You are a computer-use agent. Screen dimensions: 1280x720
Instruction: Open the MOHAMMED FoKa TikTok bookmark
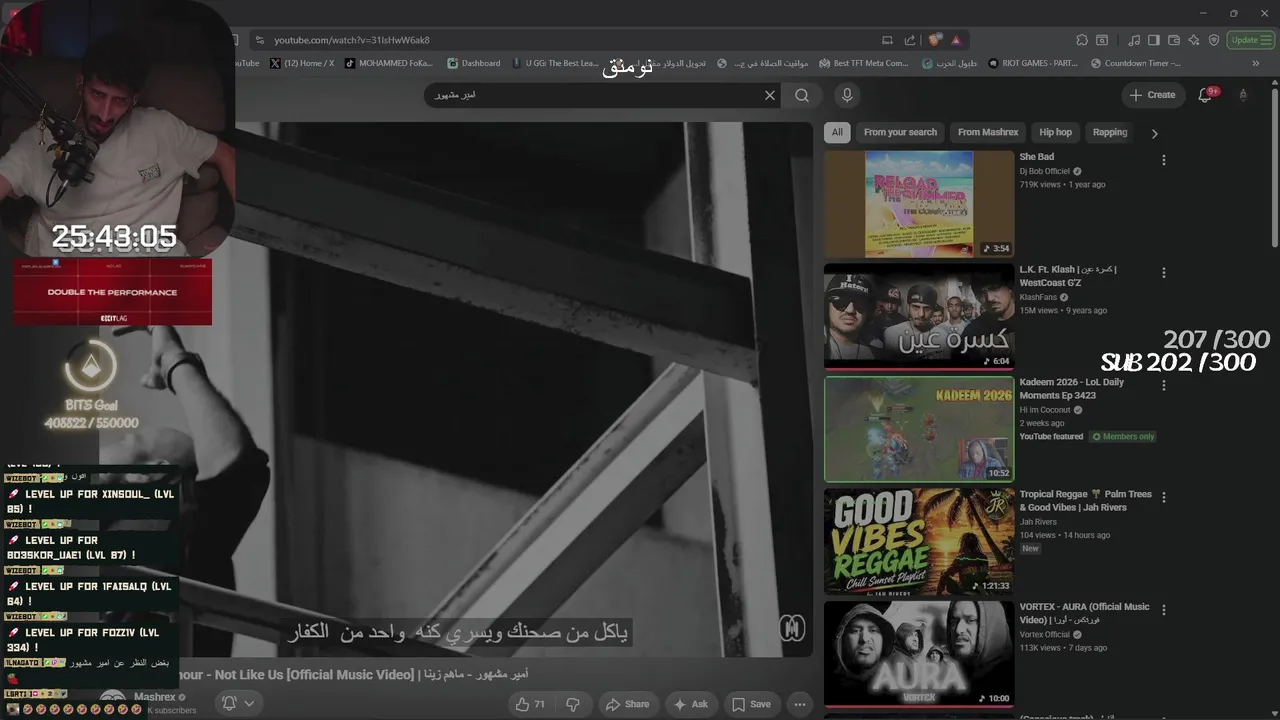[389, 63]
